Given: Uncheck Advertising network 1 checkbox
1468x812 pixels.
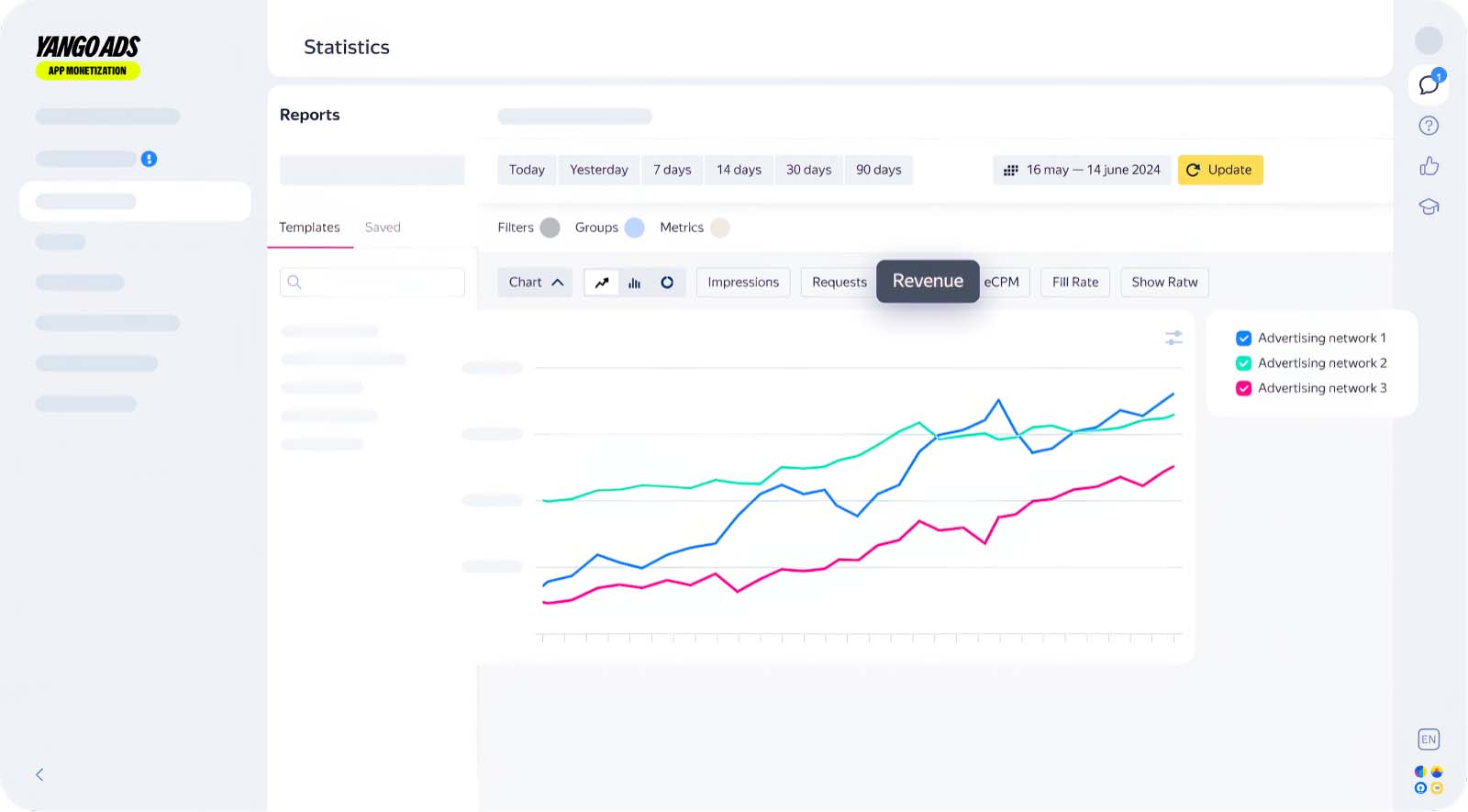Looking at the screenshot, I should point(1243,338).
